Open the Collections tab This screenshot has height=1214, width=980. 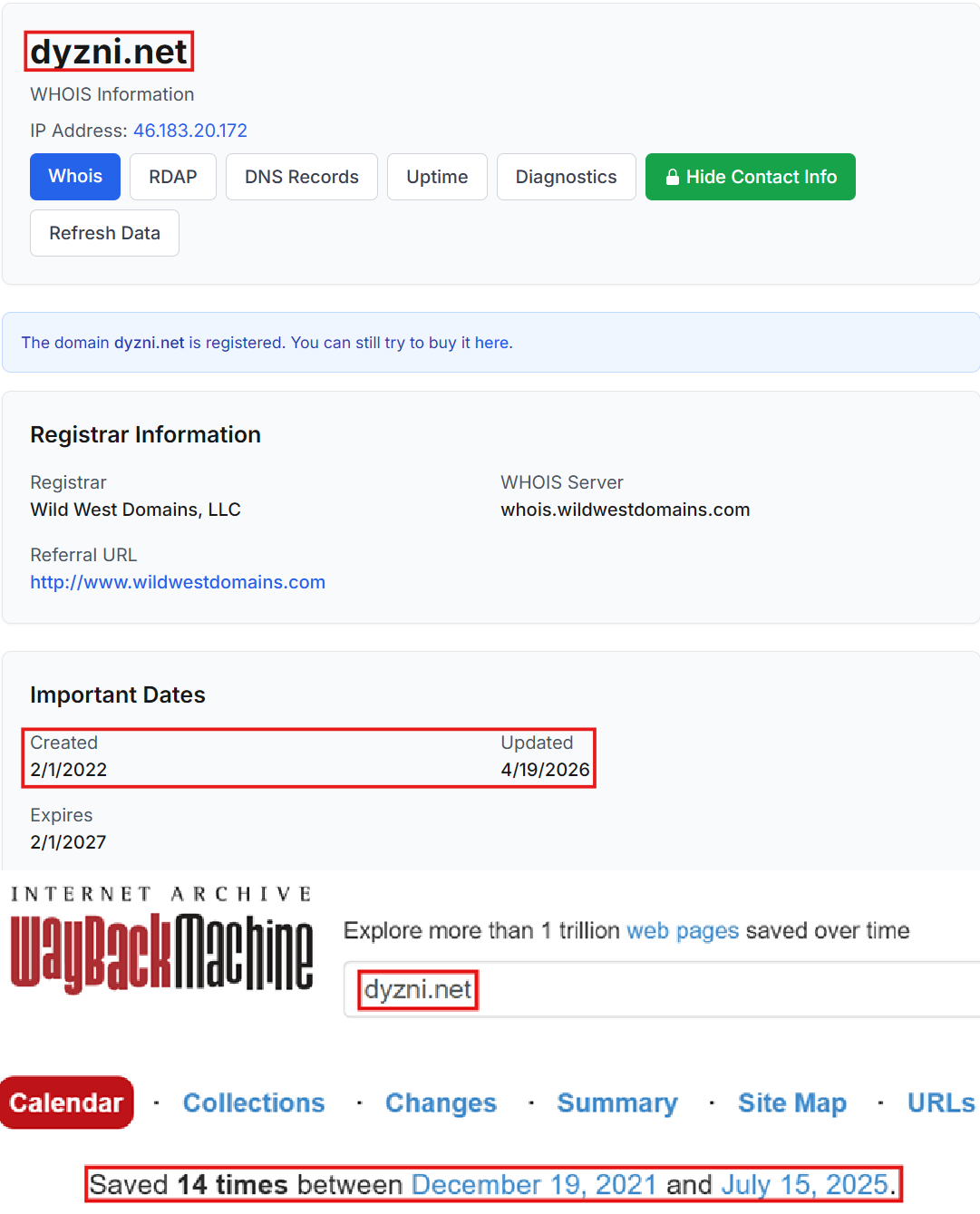tap(254, 1102)
